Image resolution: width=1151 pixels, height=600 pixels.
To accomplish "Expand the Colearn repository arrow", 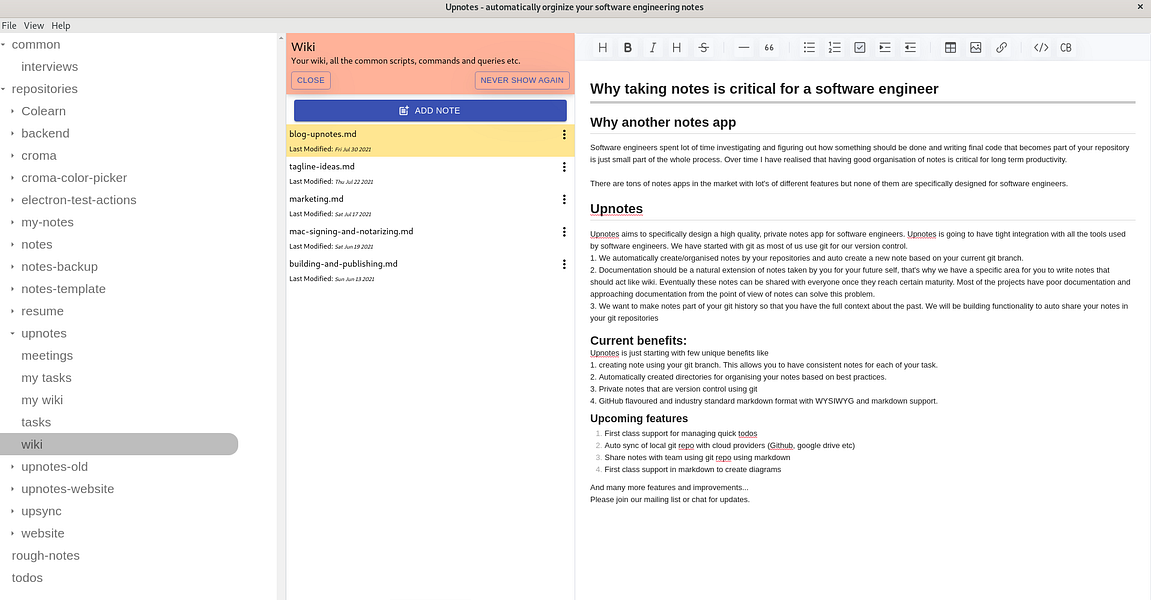I will point(12,112).
